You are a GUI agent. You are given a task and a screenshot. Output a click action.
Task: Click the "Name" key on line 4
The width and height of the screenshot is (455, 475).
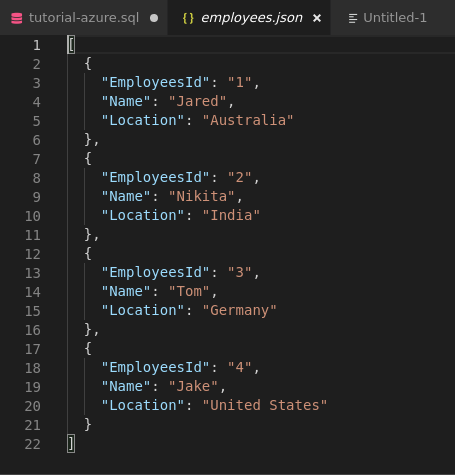[x=126, y=101]
